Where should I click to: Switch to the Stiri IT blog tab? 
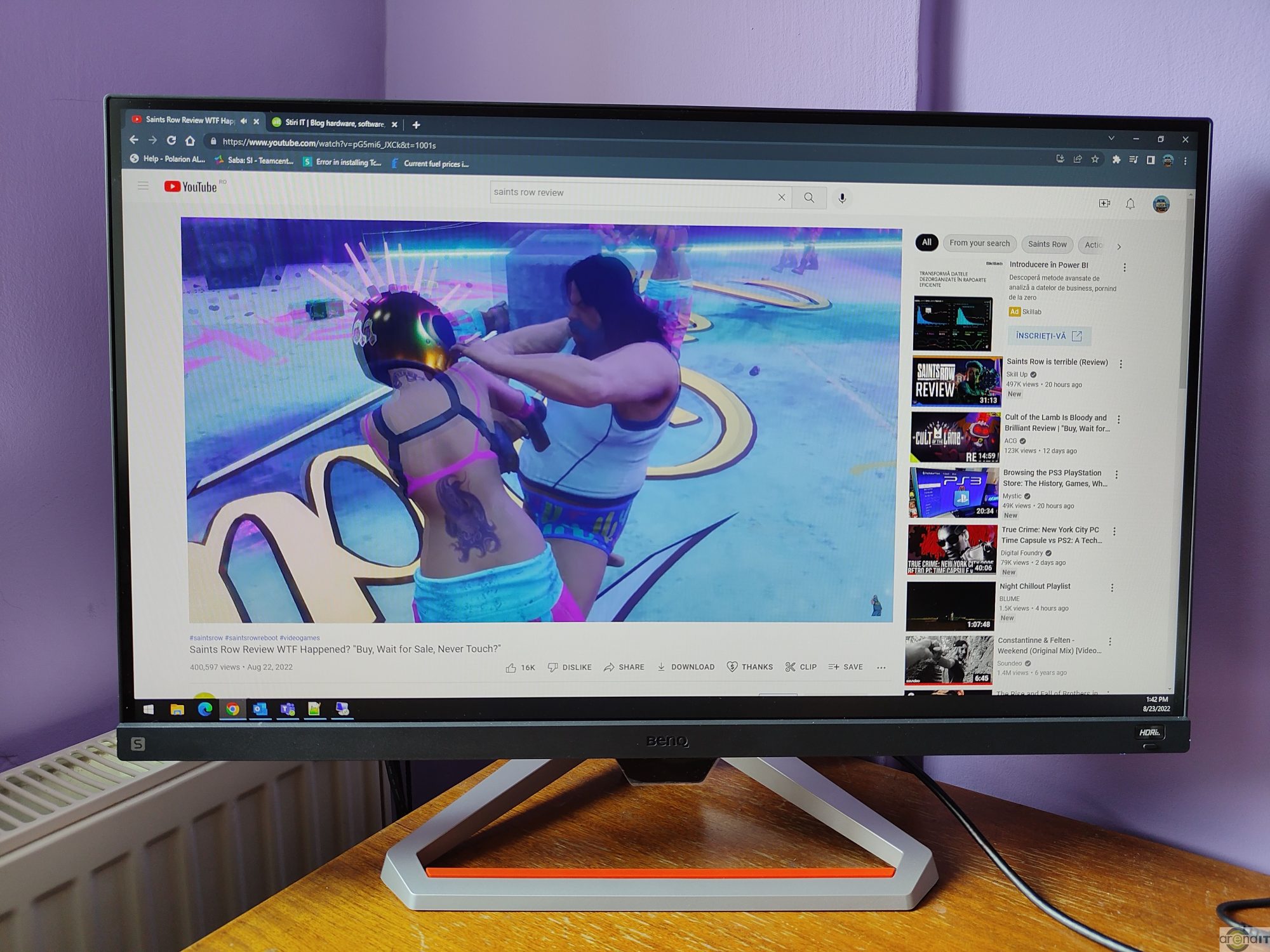click(334, 123)
